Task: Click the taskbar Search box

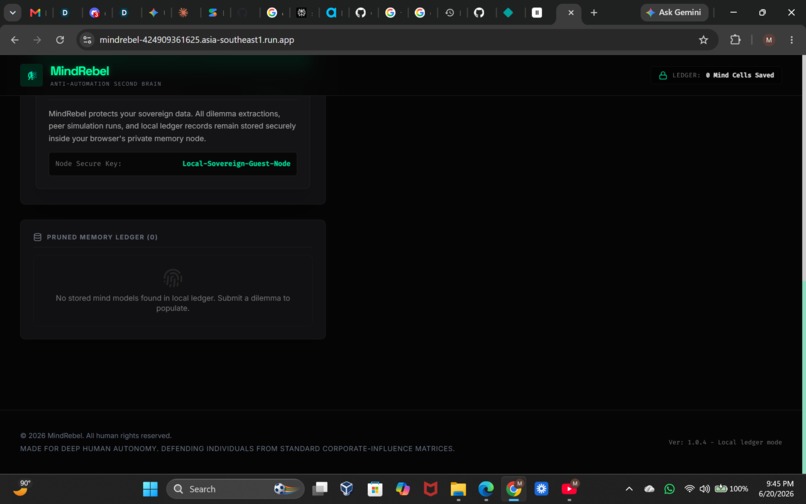Action: [x=235, y=489]
